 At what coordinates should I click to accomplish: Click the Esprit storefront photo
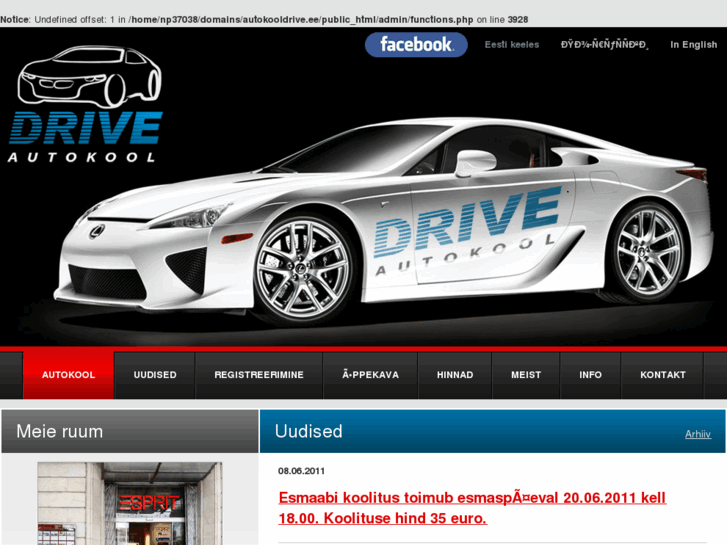pos(130,503)
